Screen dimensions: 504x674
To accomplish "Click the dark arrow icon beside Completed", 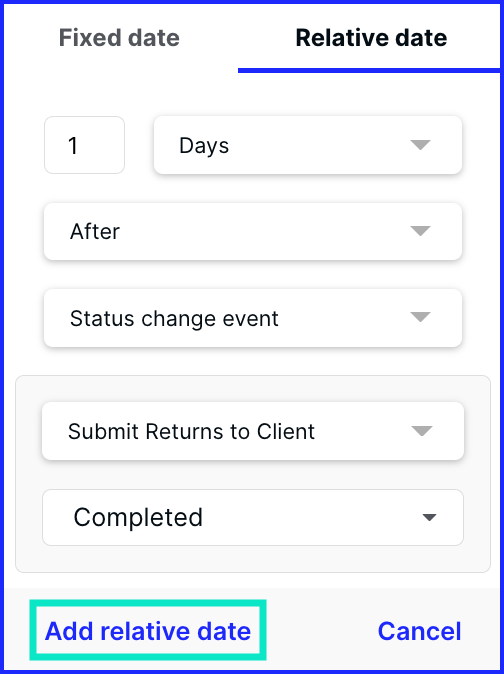I will 429,518.
